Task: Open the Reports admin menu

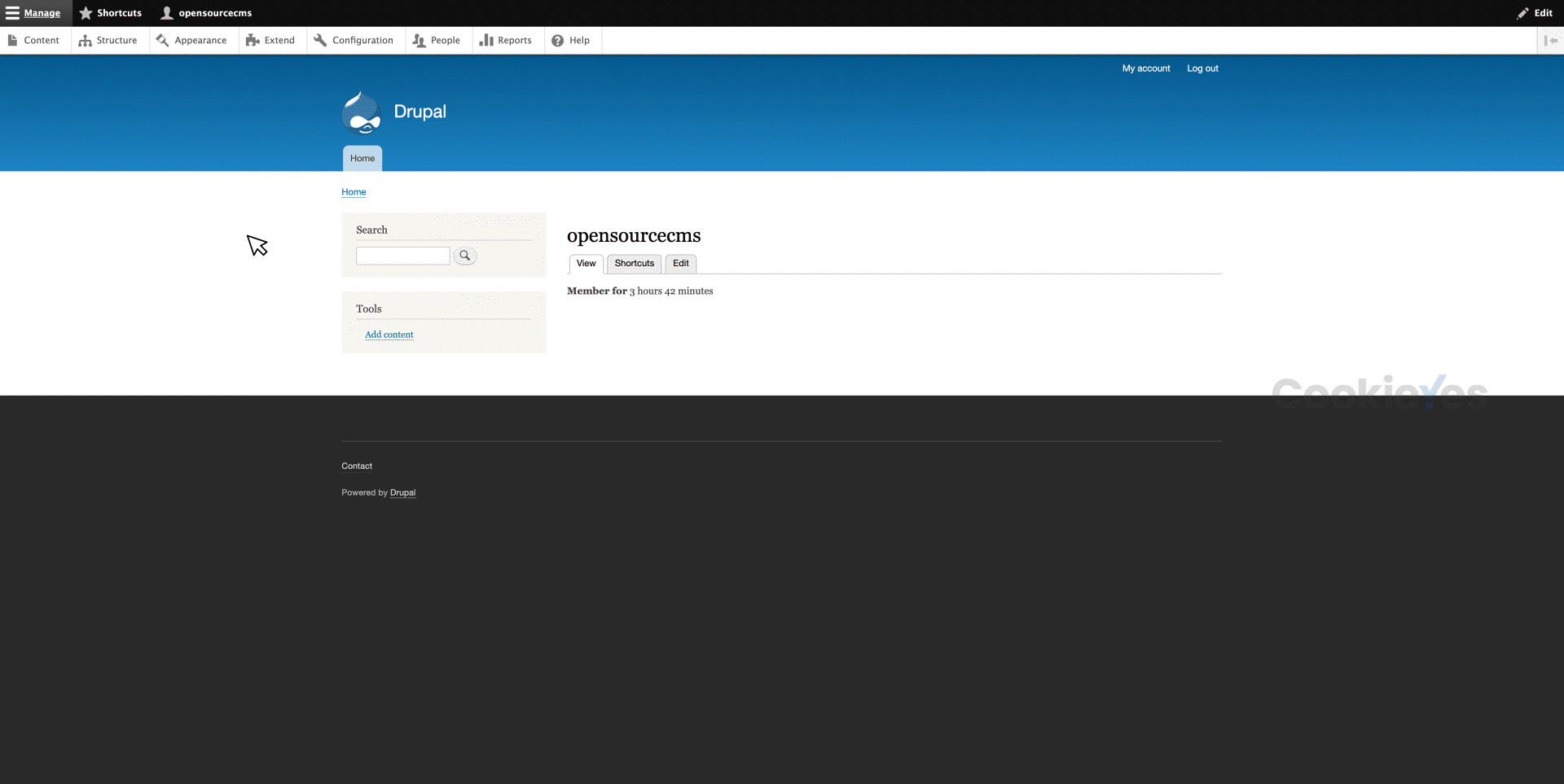Action: [x=507, y=40]
